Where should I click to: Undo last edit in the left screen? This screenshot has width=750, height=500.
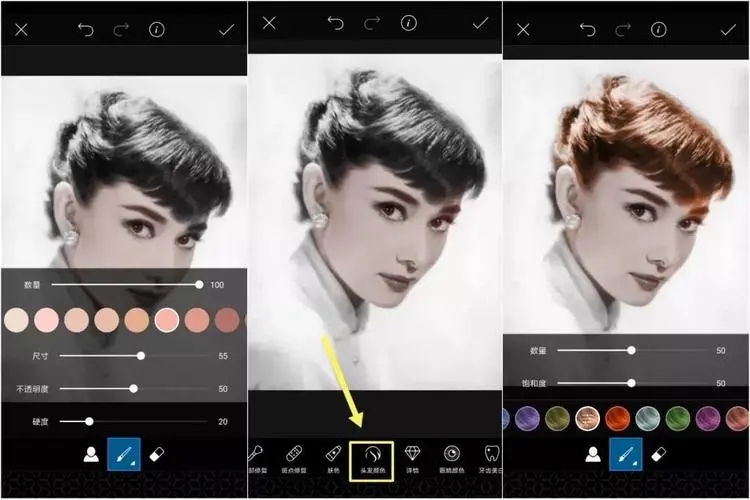tap(86, 30)
